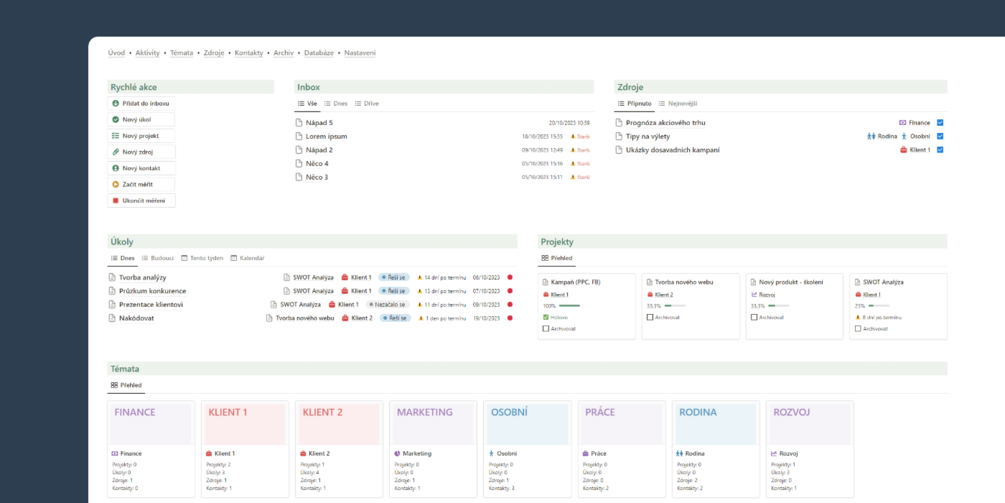Click the plus icon on Přidat do inboxu
Image resolution: width=1005 pixels, height=503 pixels.
coord(115,103)
